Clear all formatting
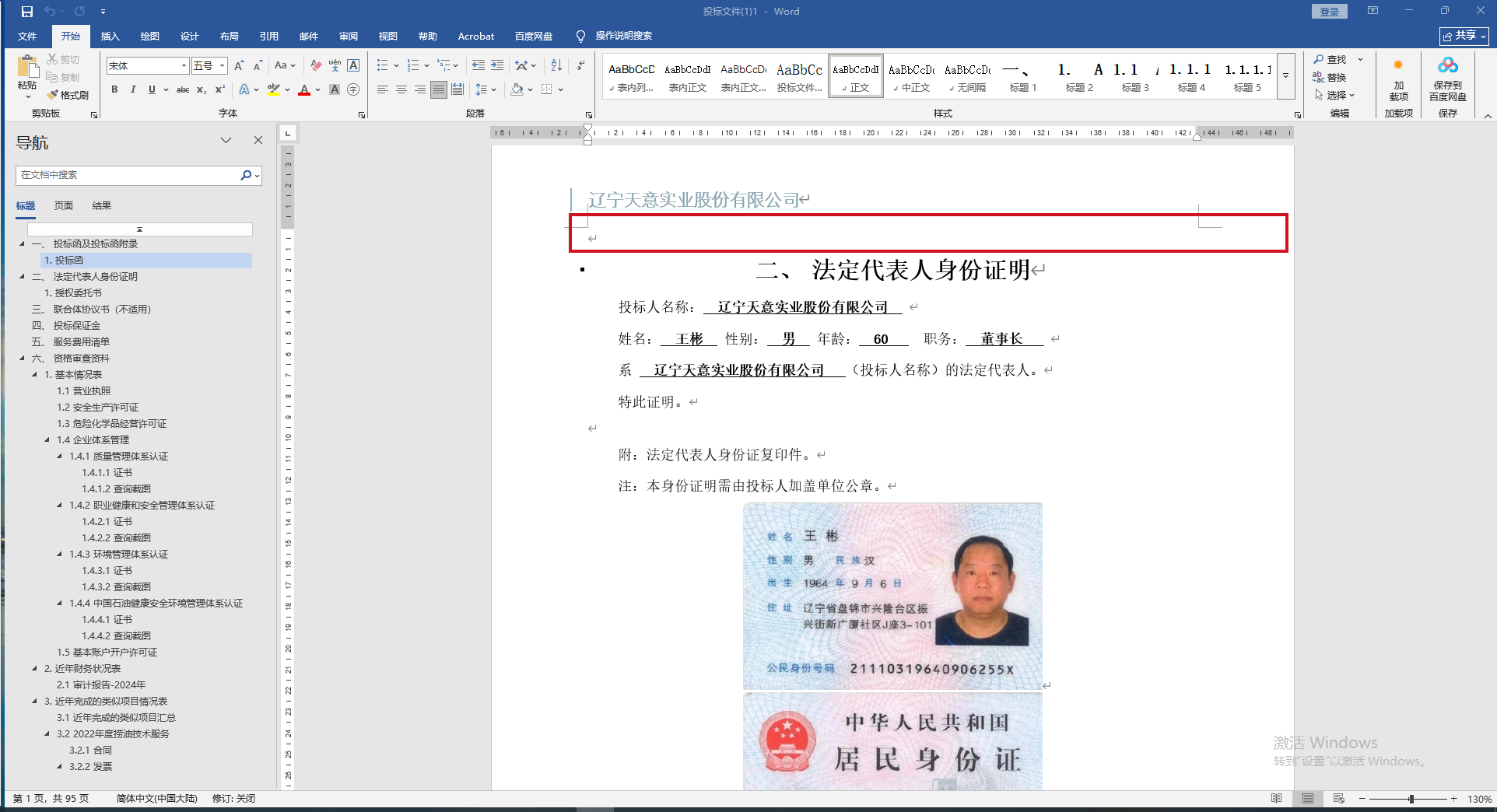1497x812 pixels. click(x=316, y=66)
